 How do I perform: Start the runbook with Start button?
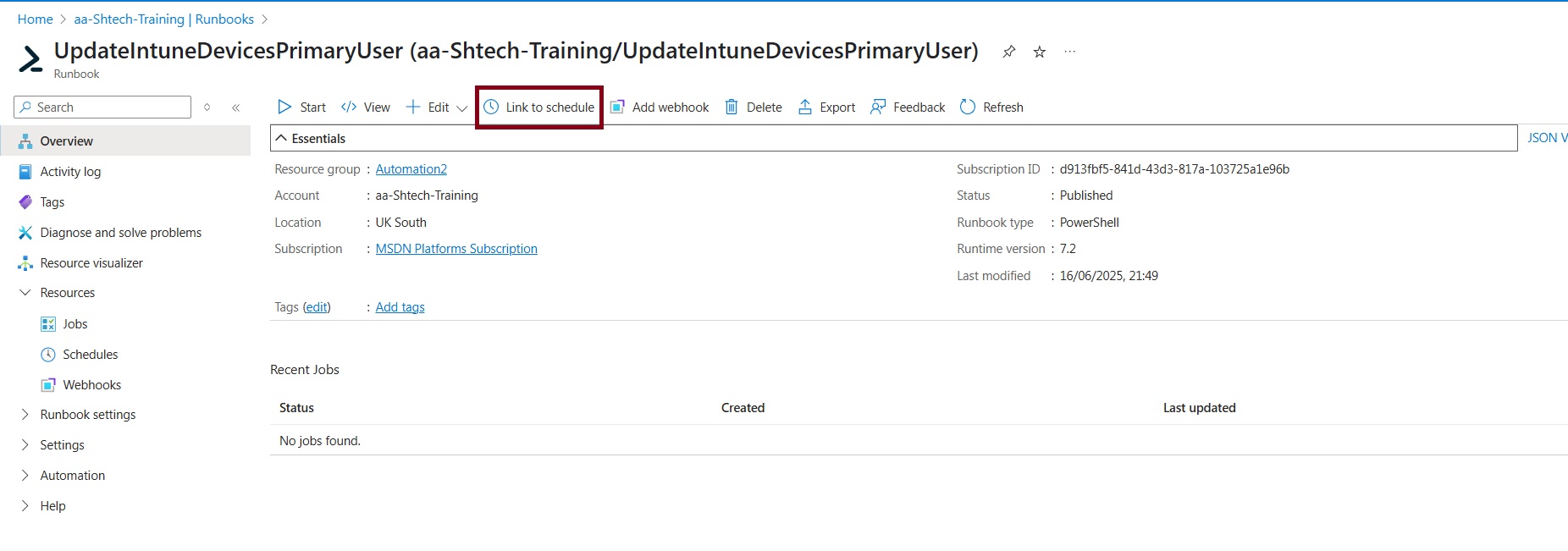pos(301,107)
